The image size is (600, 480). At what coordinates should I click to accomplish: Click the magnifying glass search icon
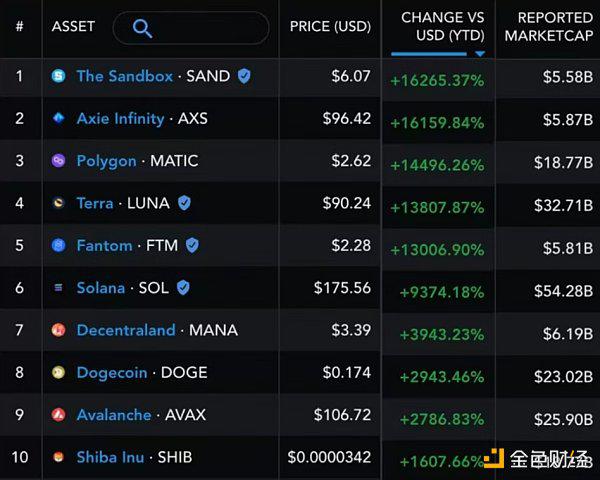coord(142,28)
